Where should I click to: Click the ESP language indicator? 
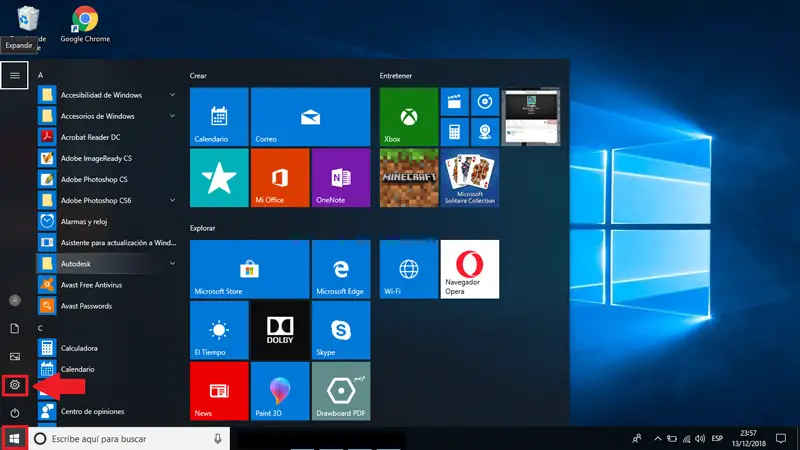(717, 438)
